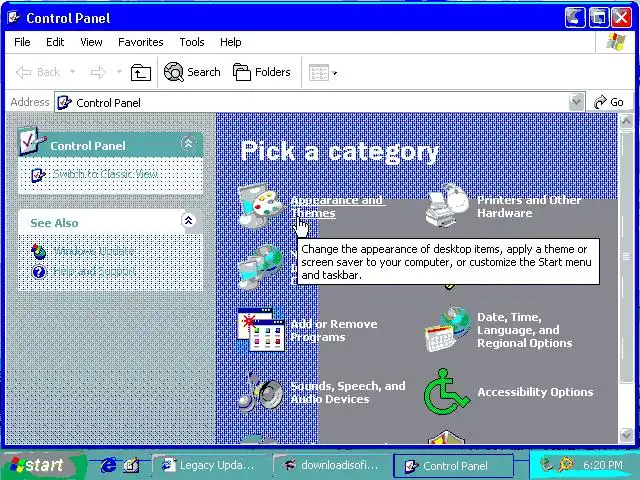Viewport: 640px width, 480px height.
Task: Open the Tools menu
Action: tap(192, 42)
